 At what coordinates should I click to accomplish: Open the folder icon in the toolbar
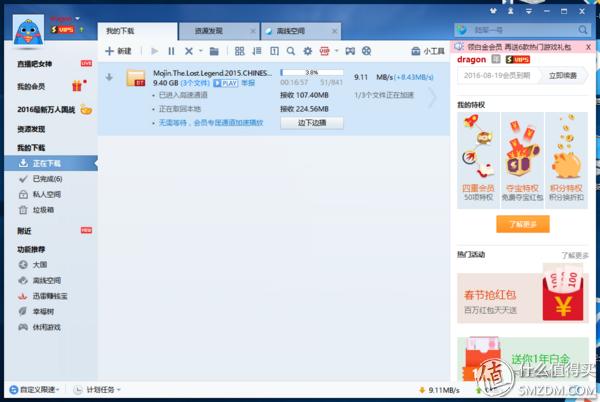pyautogui.click(x=213, y=51)
